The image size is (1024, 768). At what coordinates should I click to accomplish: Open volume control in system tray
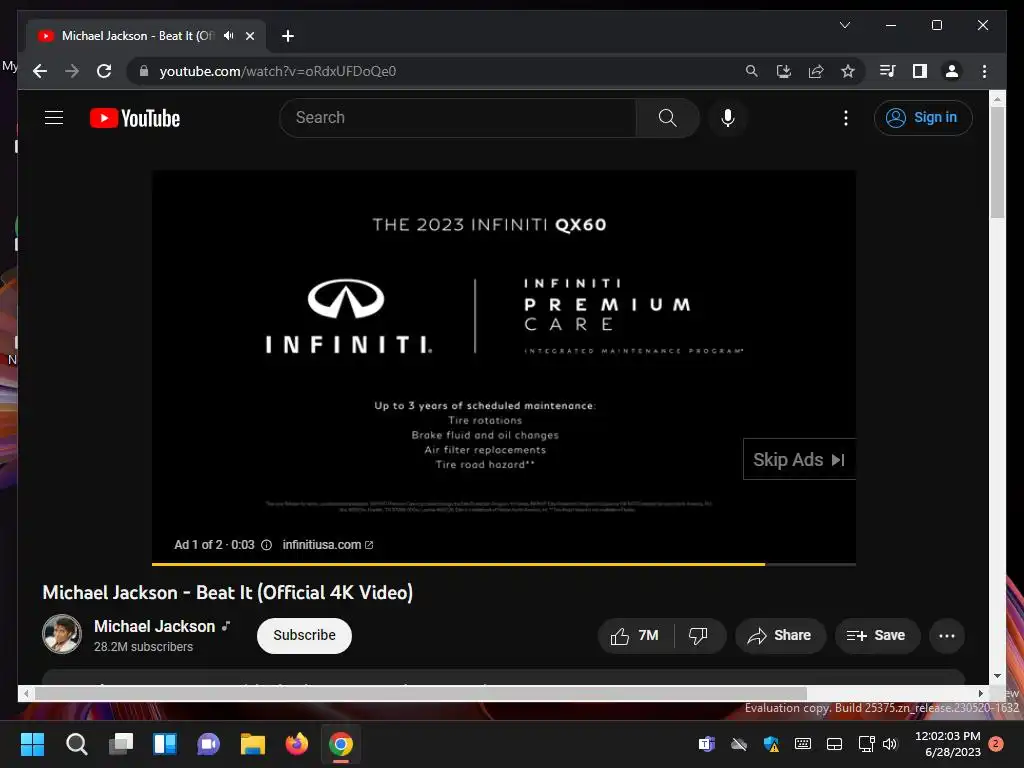coord(890,744)
